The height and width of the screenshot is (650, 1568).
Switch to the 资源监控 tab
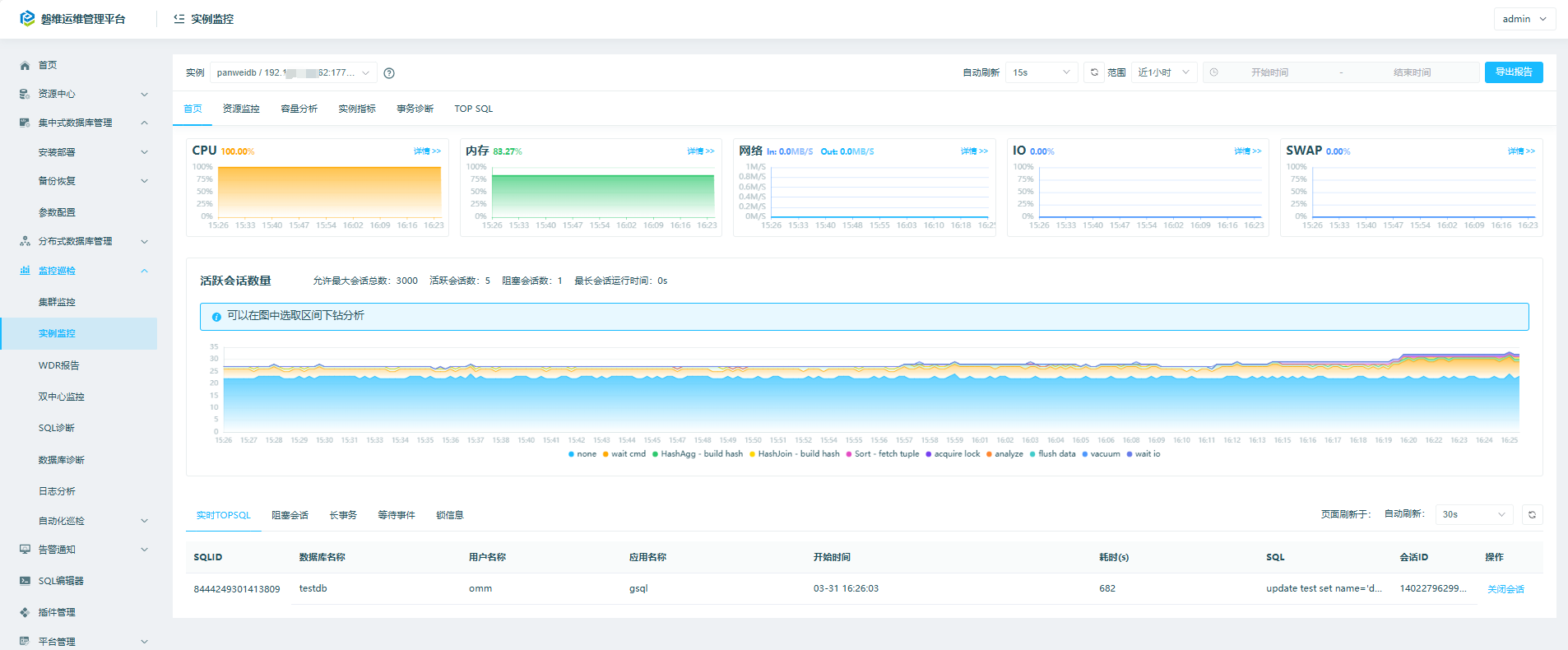coord(241,109)
